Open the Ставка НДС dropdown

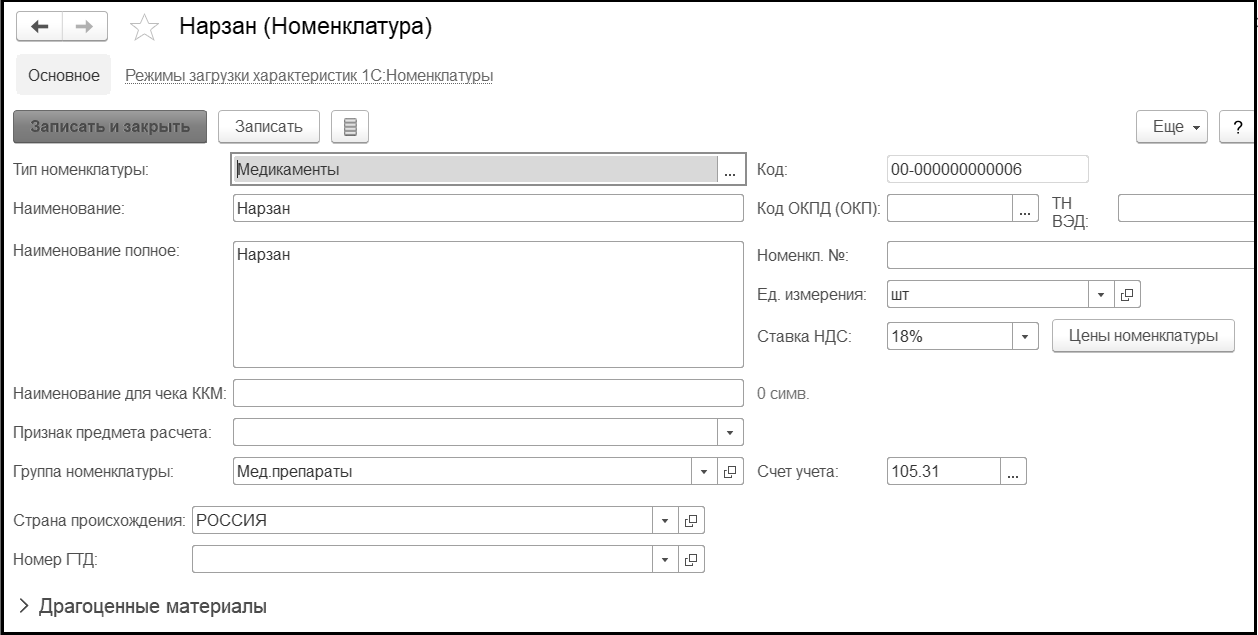[x=1025, y=336]
